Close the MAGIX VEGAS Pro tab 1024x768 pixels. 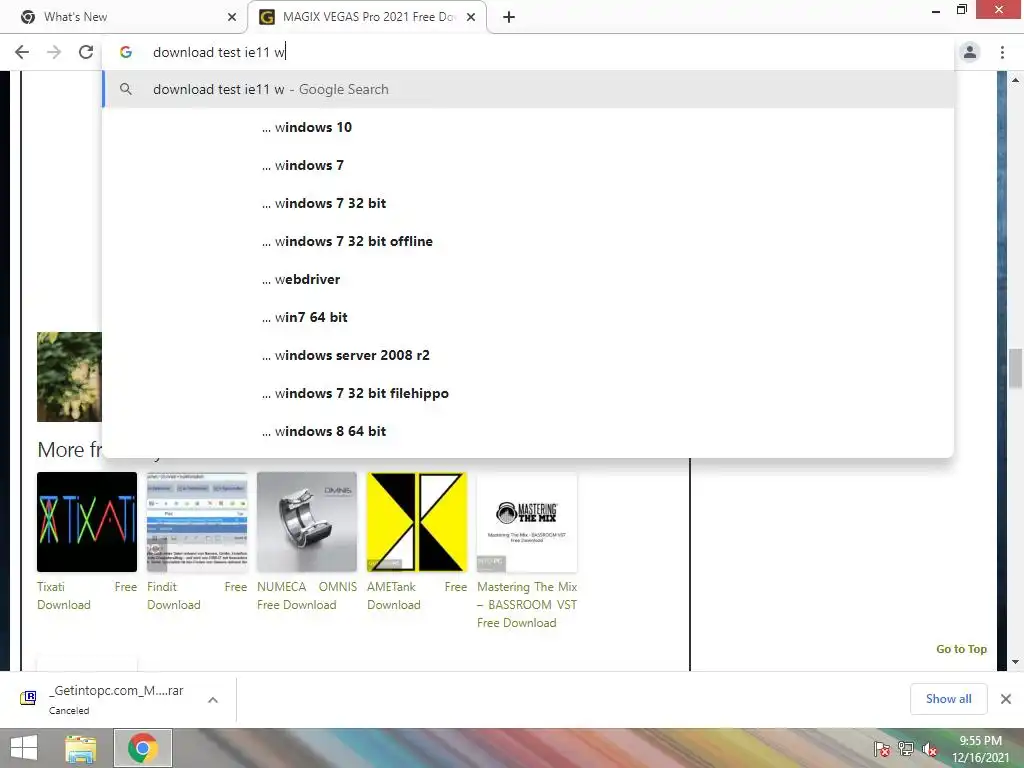tap(471, 17)
